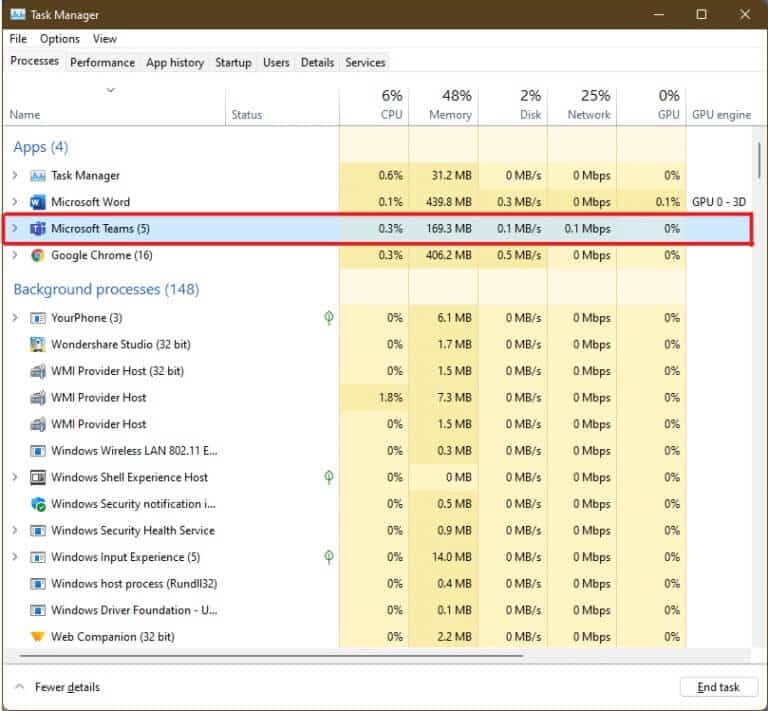Open the File menu
This screenshot has height=711, width=768.
[x=18, y=39]
